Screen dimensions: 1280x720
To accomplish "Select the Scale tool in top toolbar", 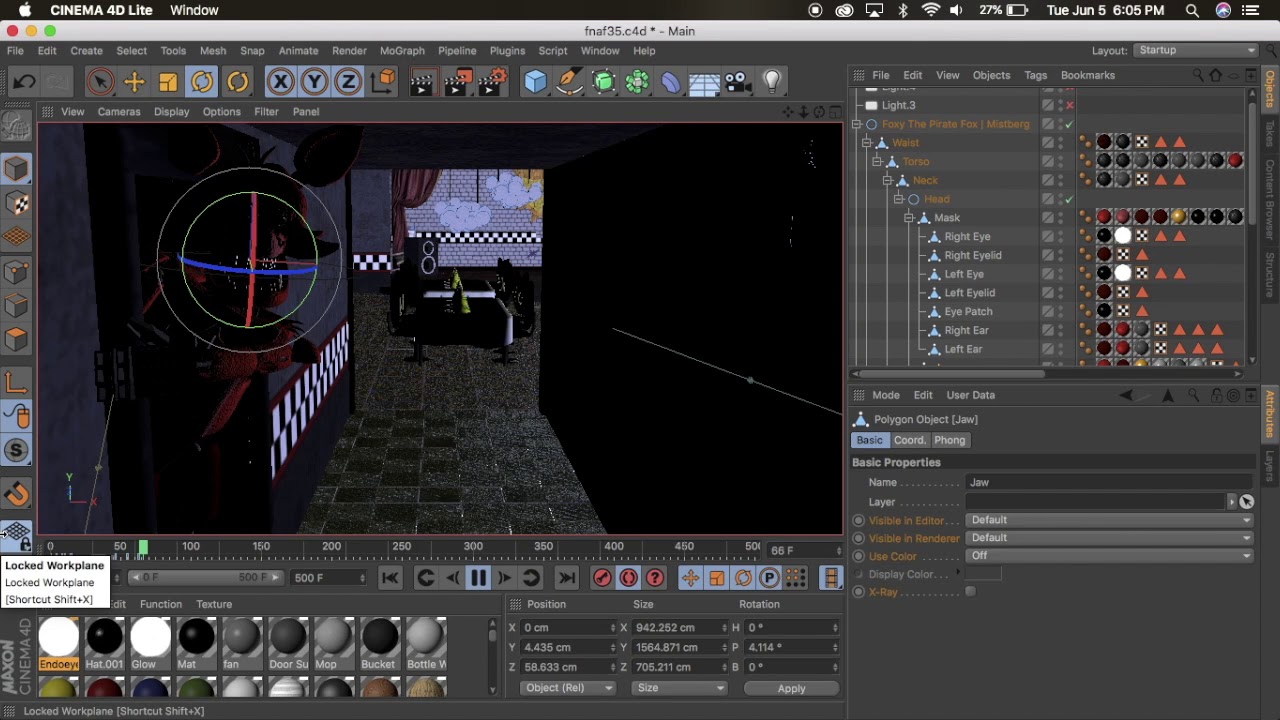I will click(168, 82).
